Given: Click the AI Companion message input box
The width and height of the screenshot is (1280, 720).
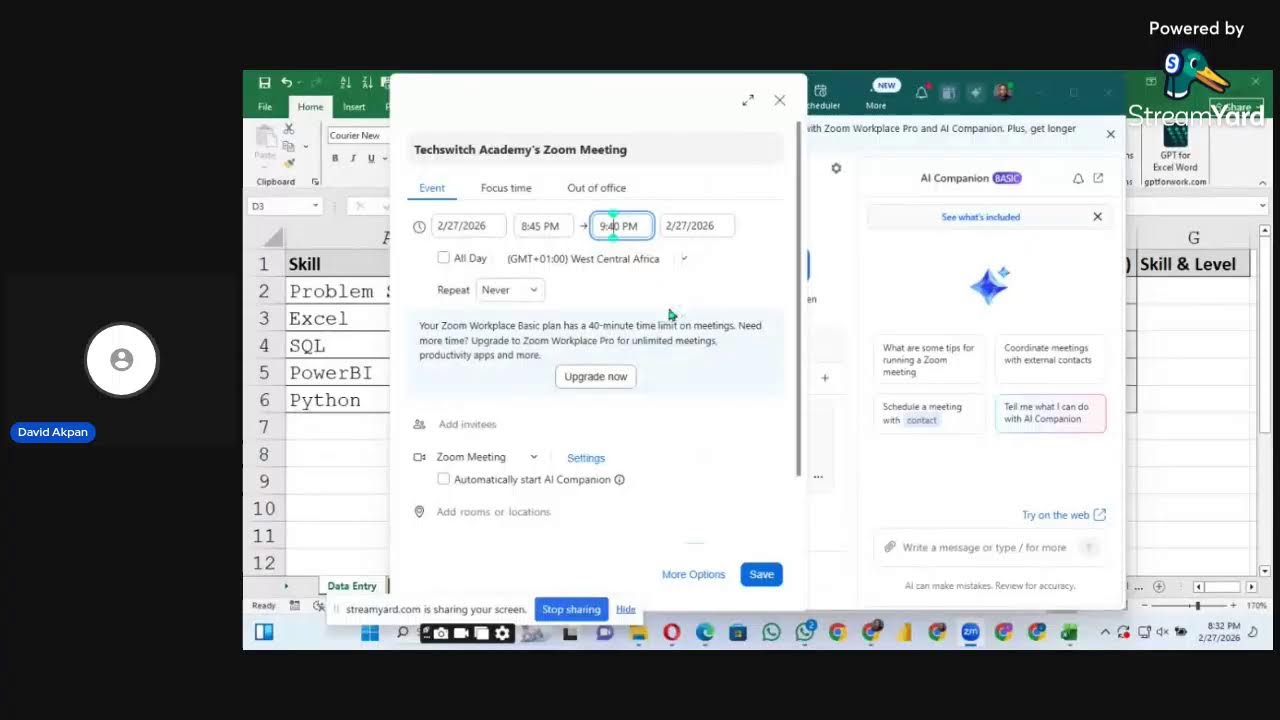Looking at the screenshot, I should [x=985, y=548].
